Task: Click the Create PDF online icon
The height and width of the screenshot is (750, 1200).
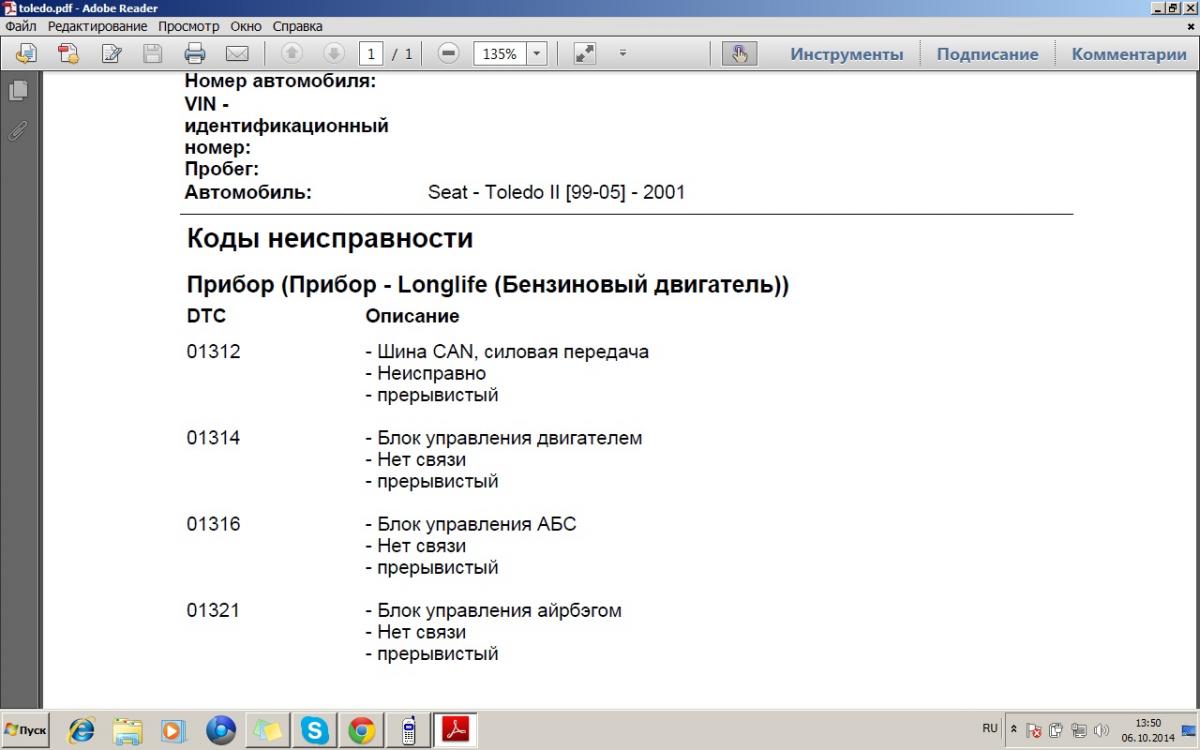Action: tap(68, 54)
